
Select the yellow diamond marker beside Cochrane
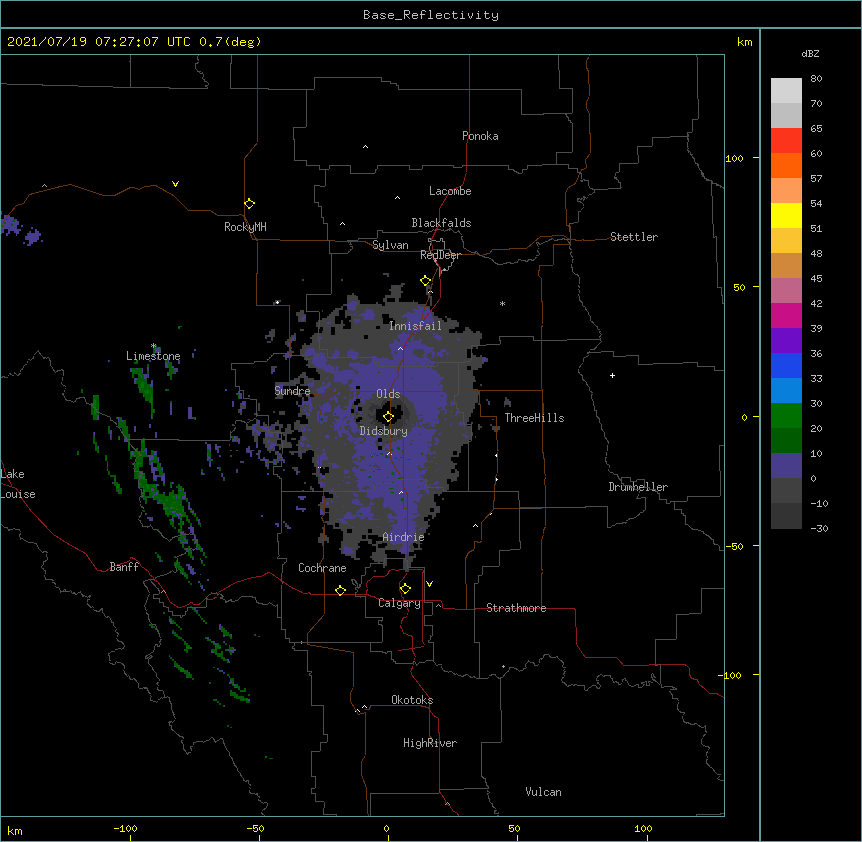[340, 590]
